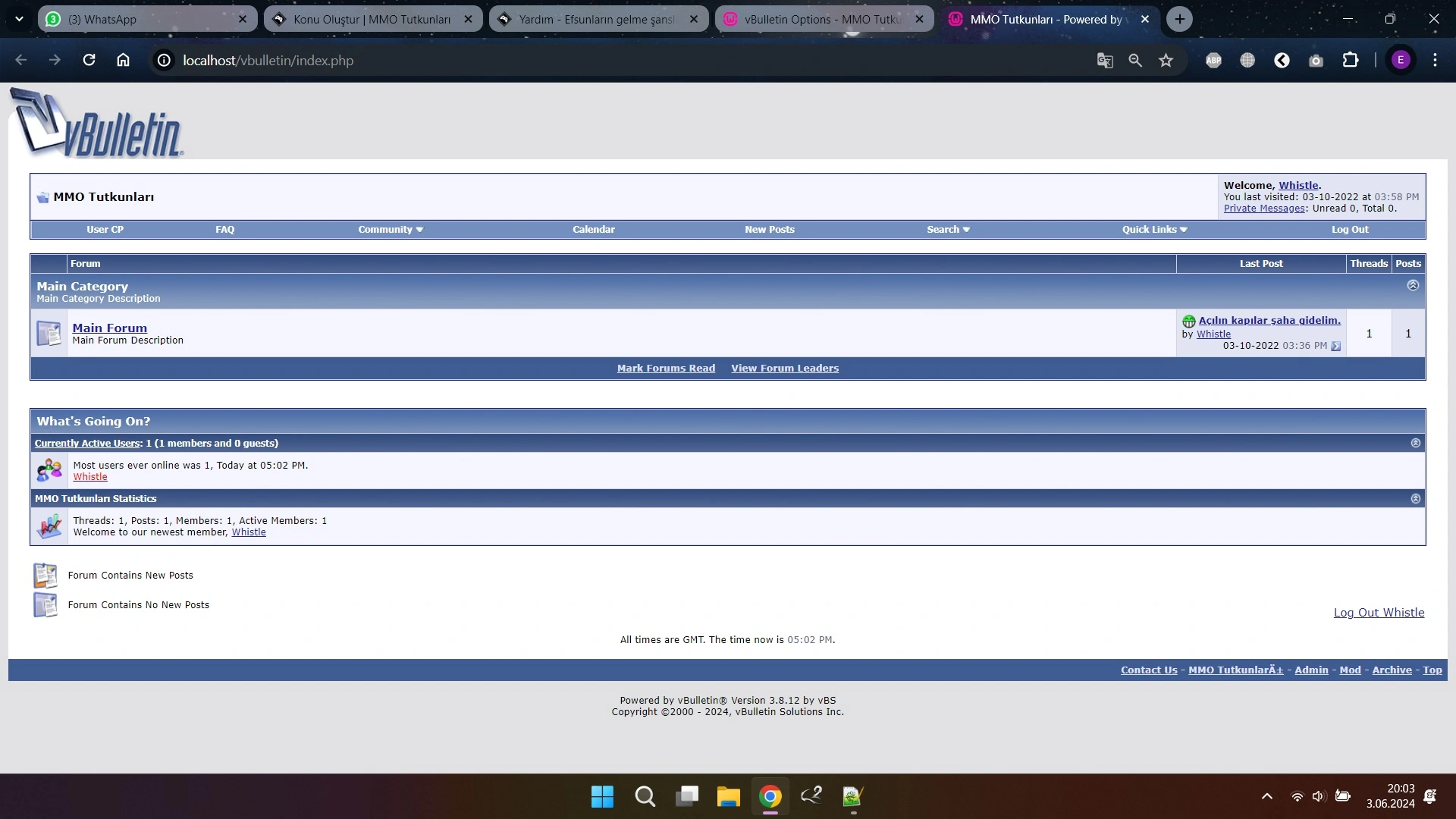Open Google Translate page icon

coord(1105,60)
